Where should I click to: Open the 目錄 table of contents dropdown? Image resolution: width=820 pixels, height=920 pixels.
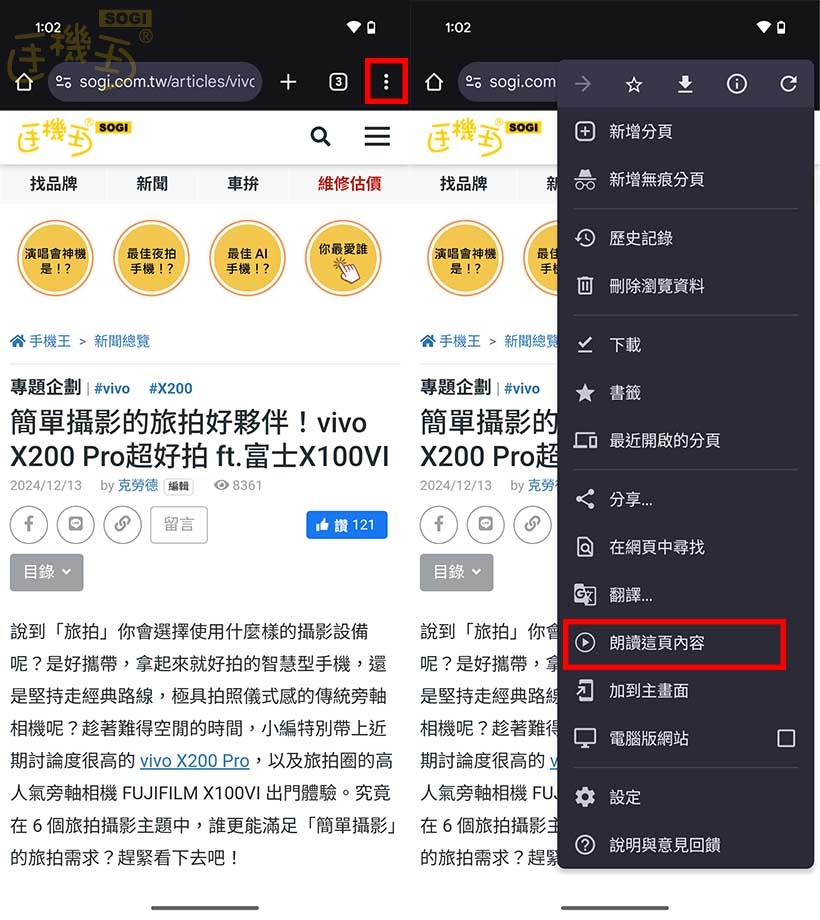pyautogui.click(x=46, y=572)
